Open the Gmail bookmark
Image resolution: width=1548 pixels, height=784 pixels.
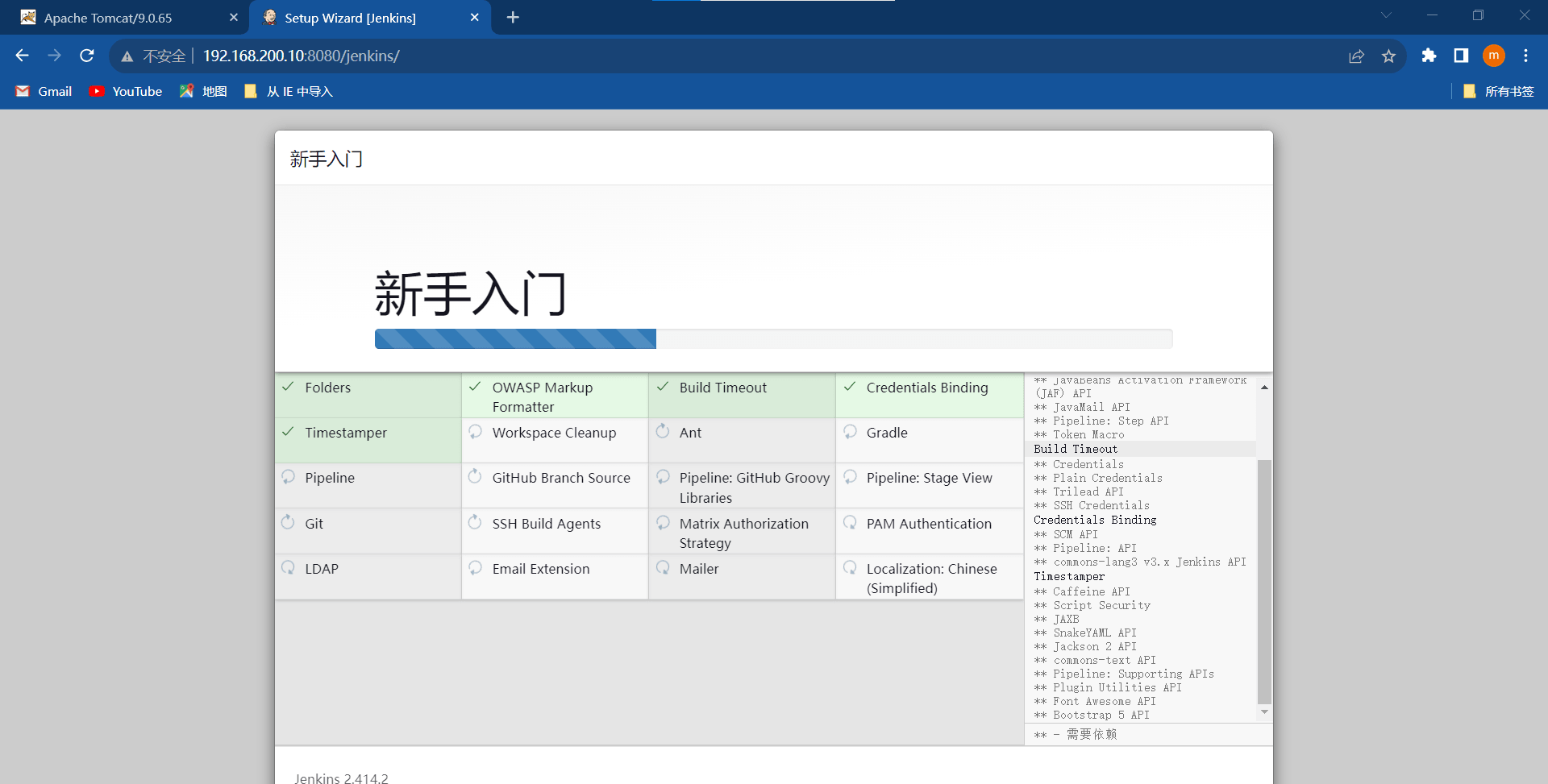pos(44,91)
